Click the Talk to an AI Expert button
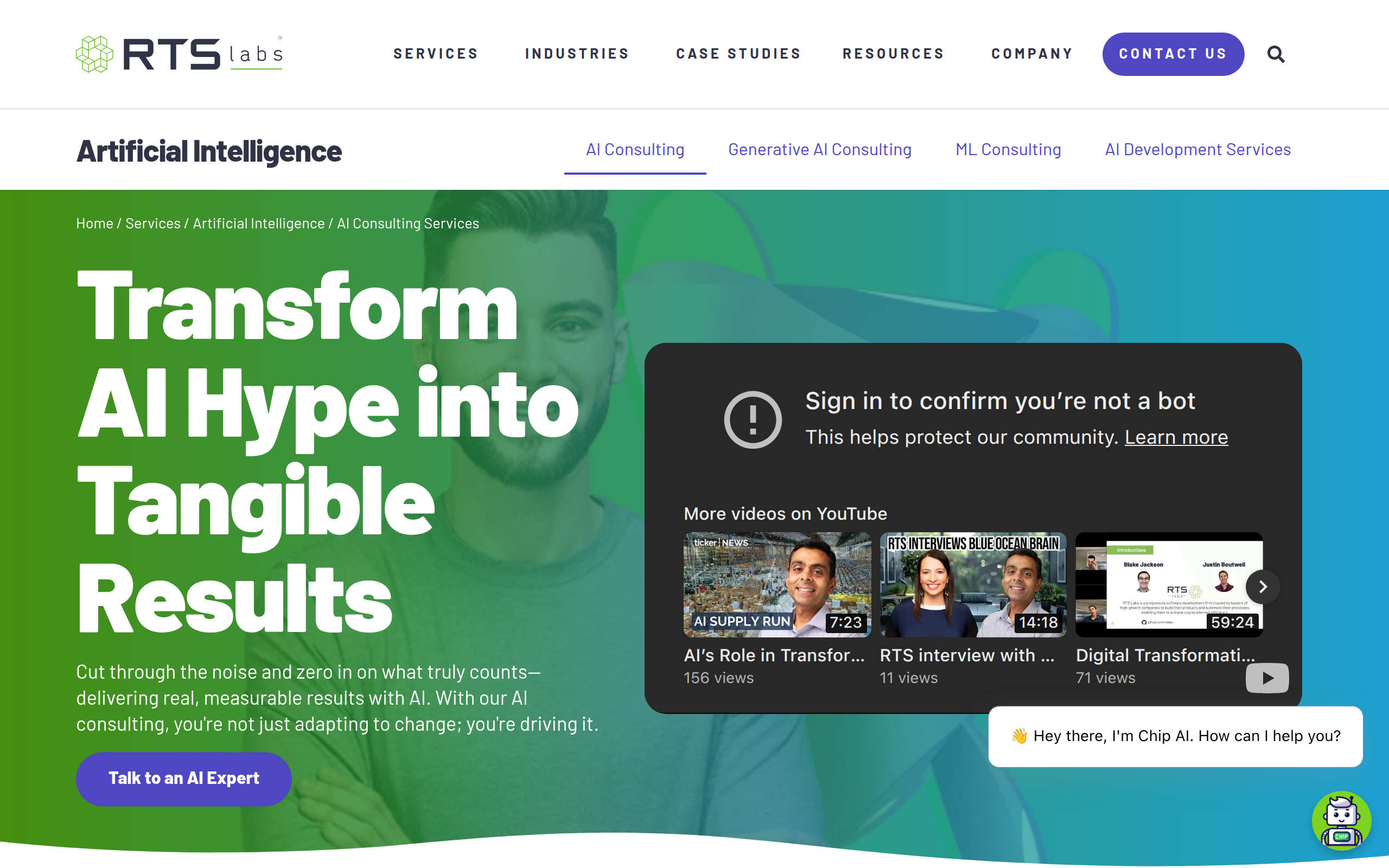 (184, 778)
